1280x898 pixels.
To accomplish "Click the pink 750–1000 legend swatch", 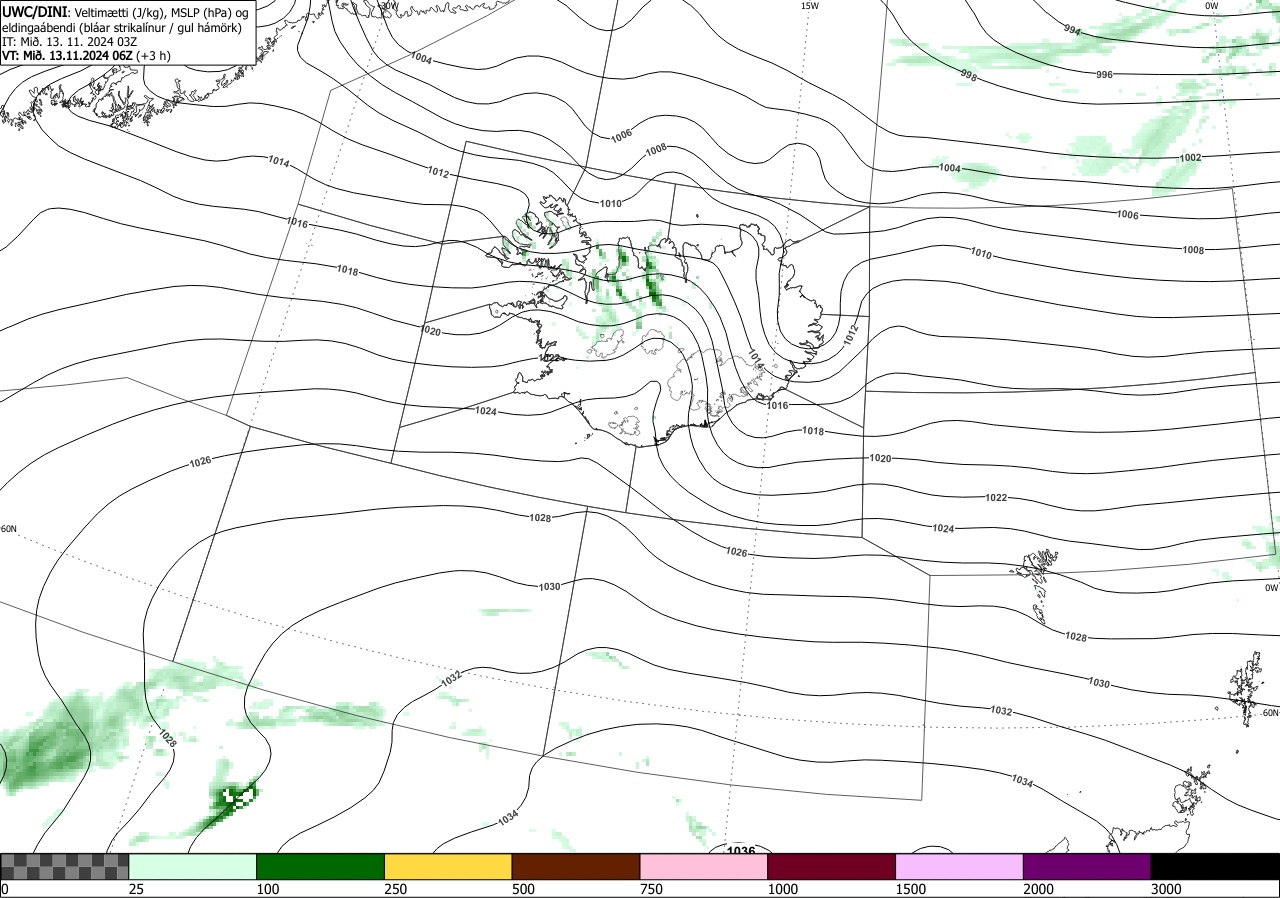I will tap(704, 866).
